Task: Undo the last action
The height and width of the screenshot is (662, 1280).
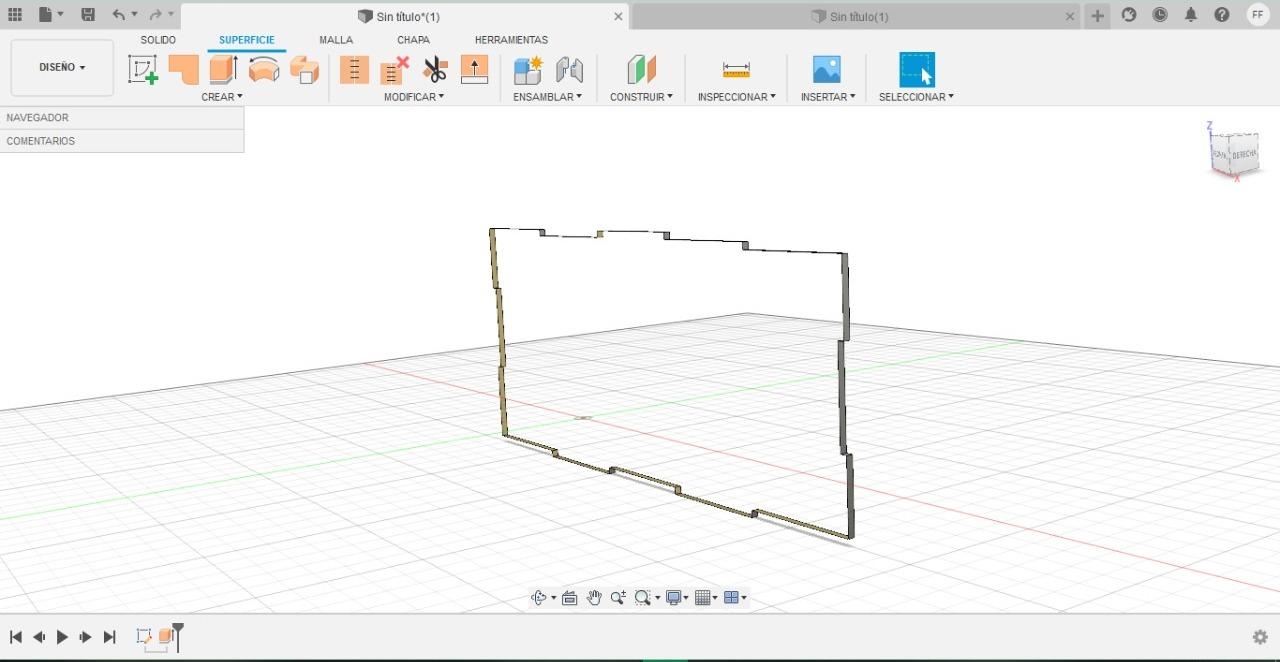Action: click(x=119, y=15)
